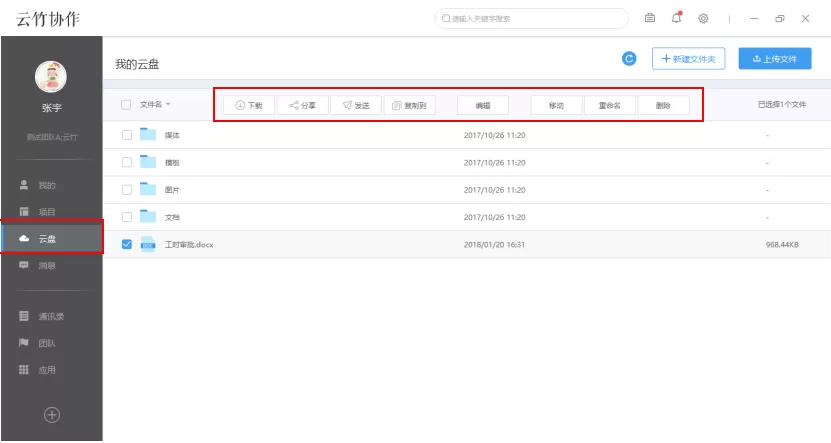Click the round plus icon in sidebar
This screenshot has height=443, width=831.
click(x=52, y=415)
